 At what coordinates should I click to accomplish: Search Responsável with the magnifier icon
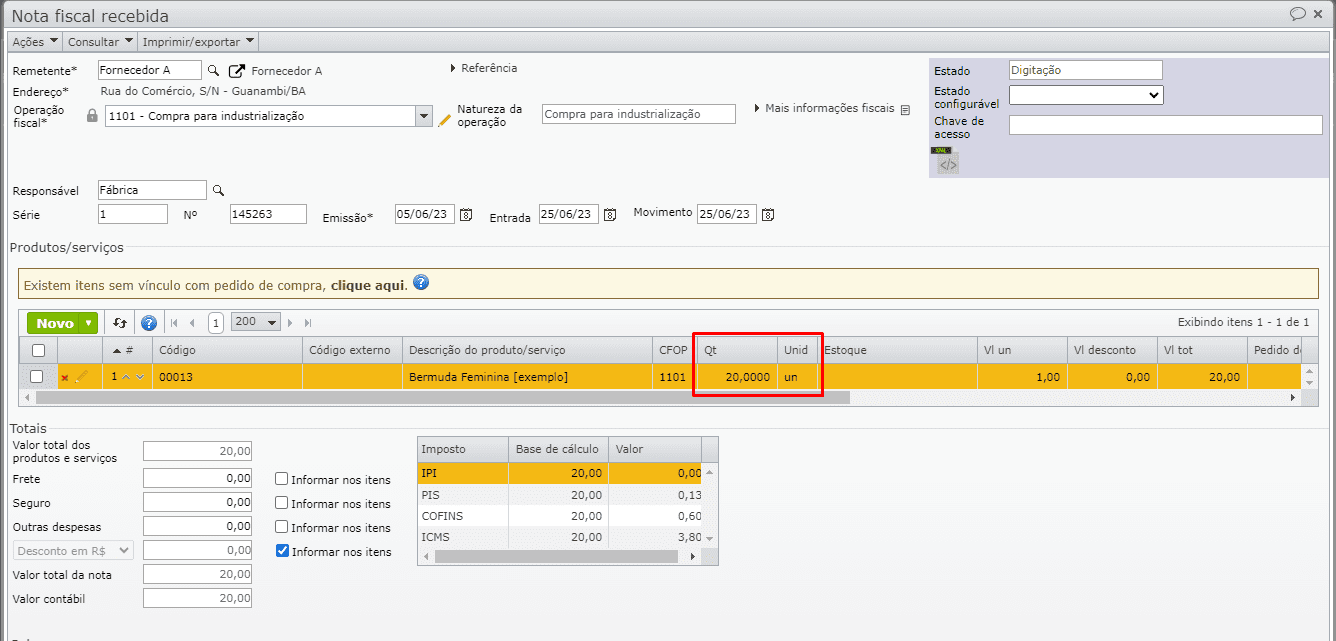pos(218,190)
